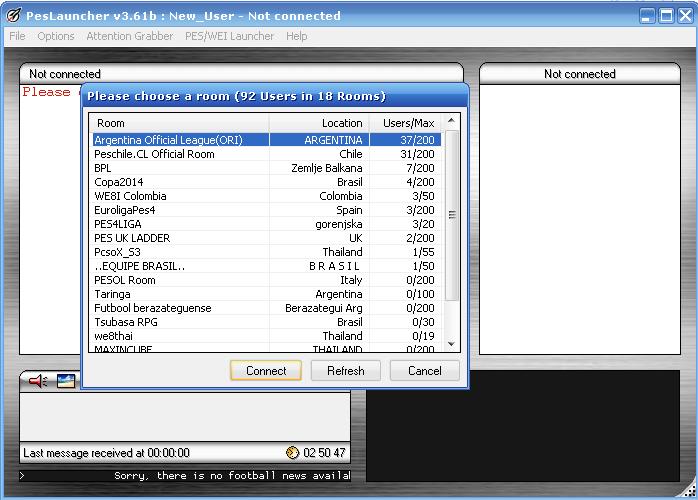
Task: Cancel the room selection dialog
Action: [x=425, y=370]
